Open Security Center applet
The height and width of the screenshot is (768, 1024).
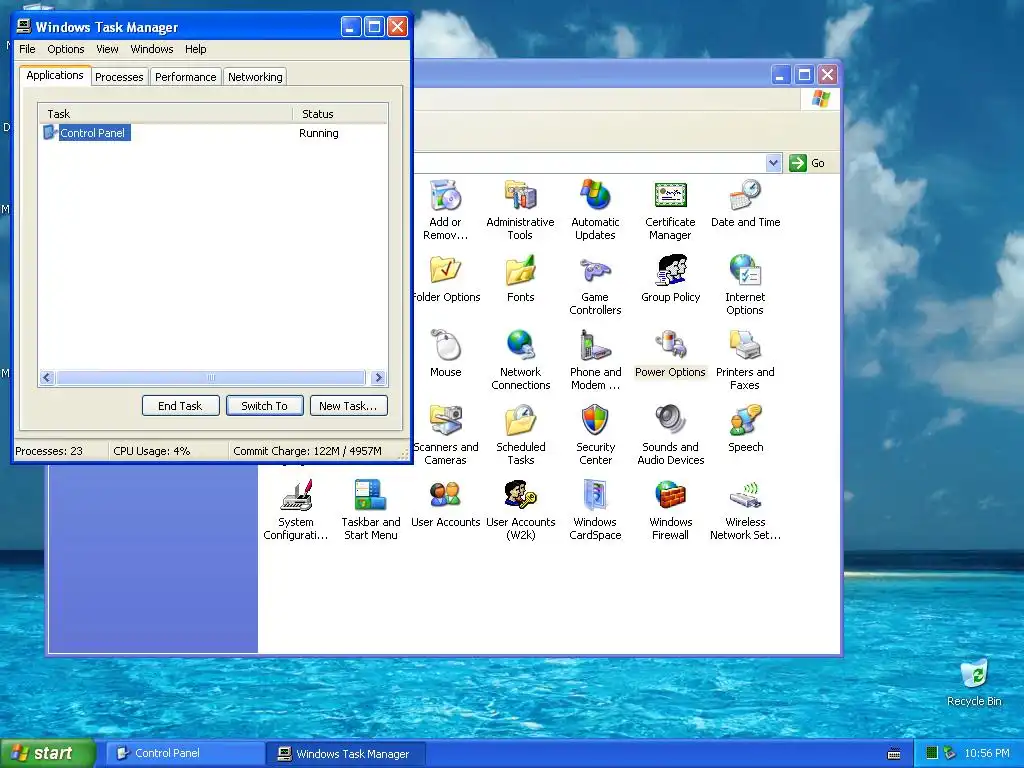tap(595, 436)
